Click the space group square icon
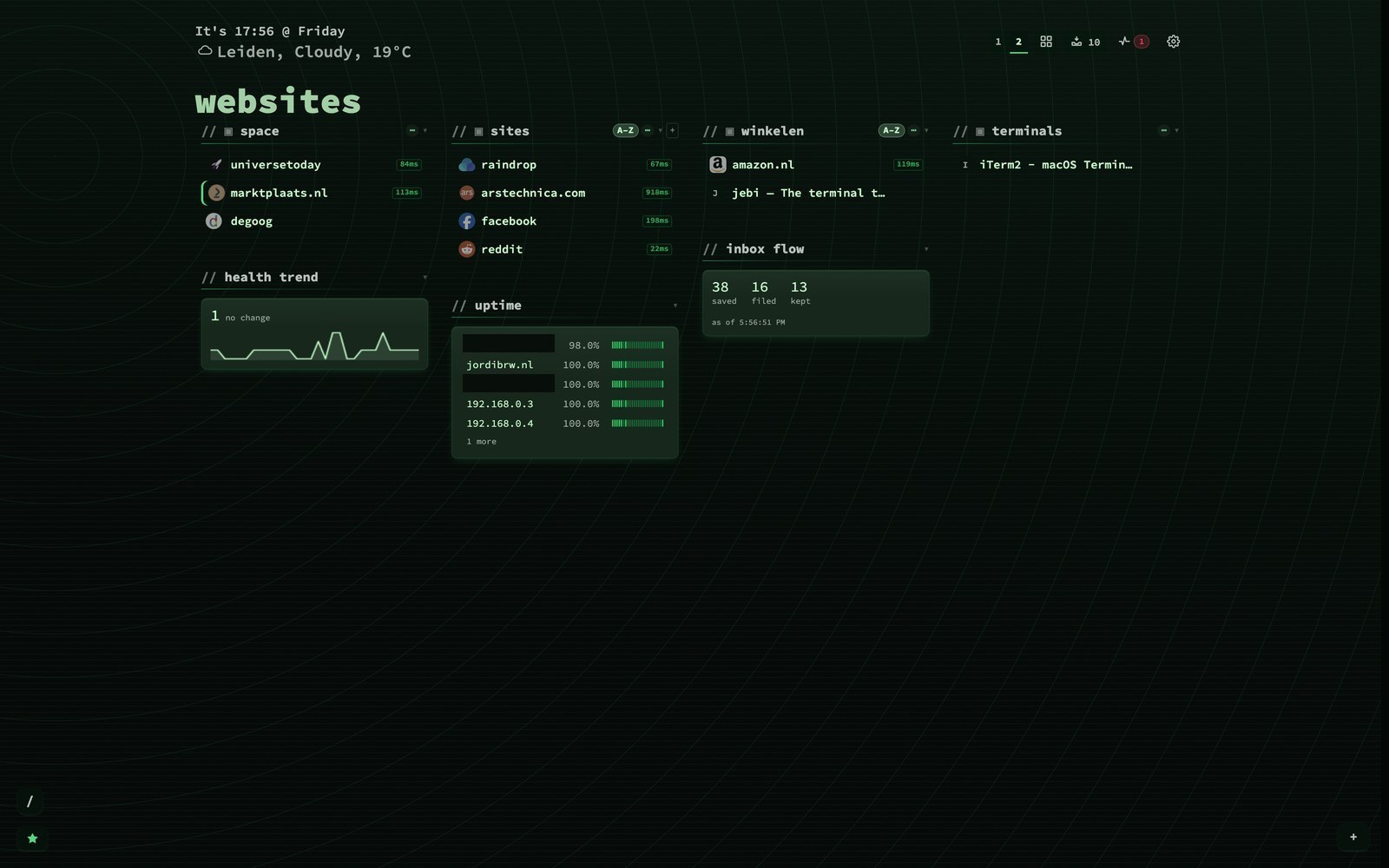This screenshot has height=868, width=1389. pos(228,132)
